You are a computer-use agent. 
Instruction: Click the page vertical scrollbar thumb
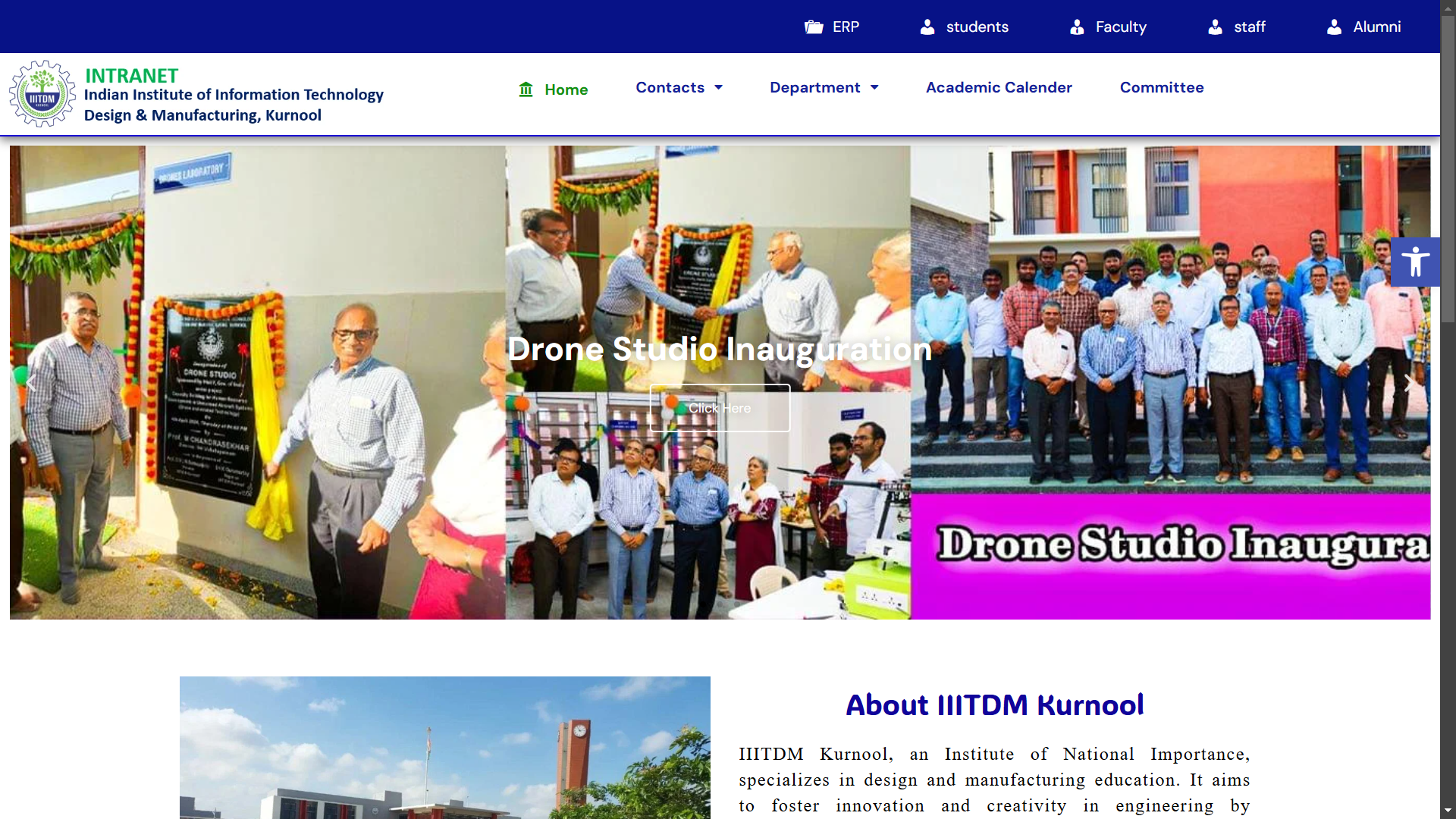tap(1448, 167)
